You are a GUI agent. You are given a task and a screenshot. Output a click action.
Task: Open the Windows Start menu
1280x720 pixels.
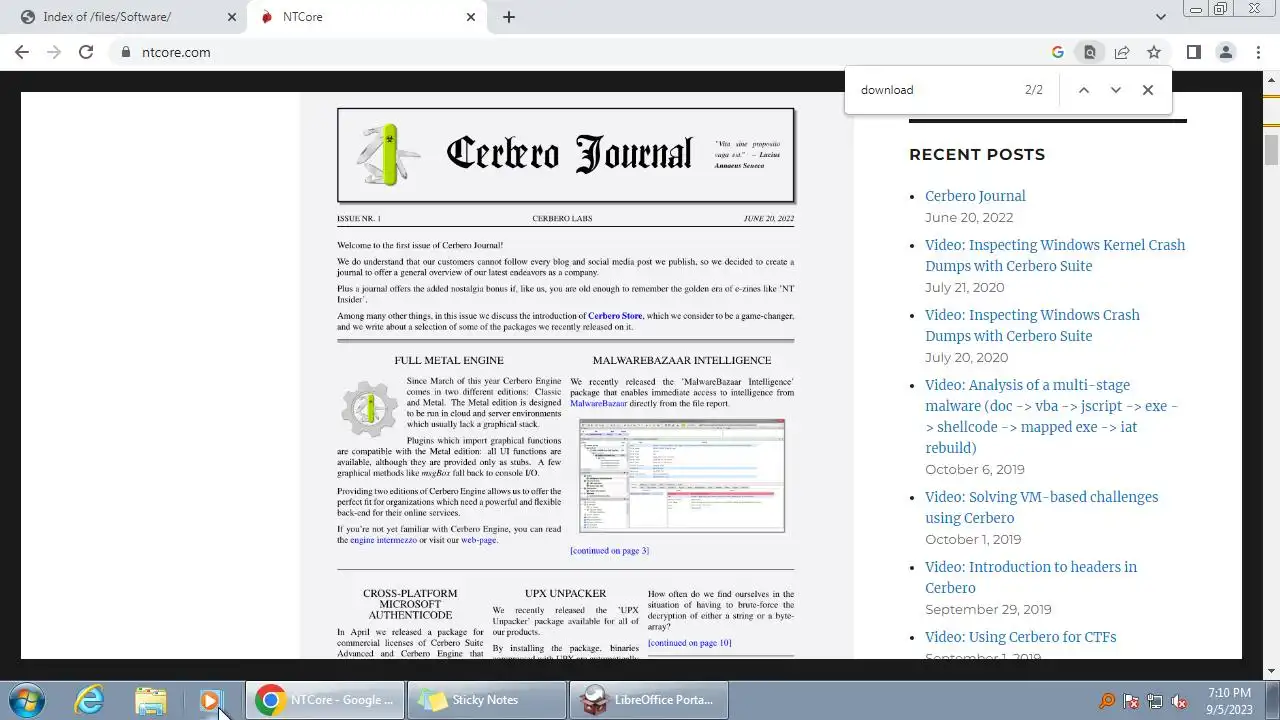point(26,700)
